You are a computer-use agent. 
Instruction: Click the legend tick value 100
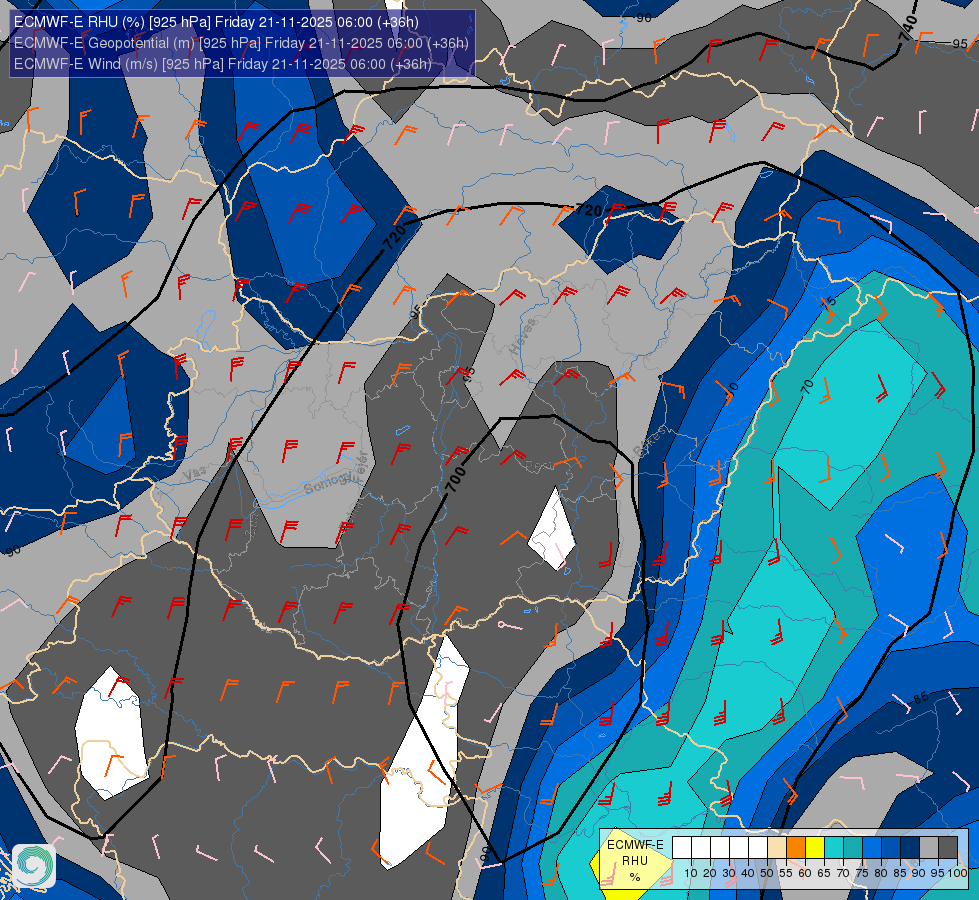tap(957, 873)
